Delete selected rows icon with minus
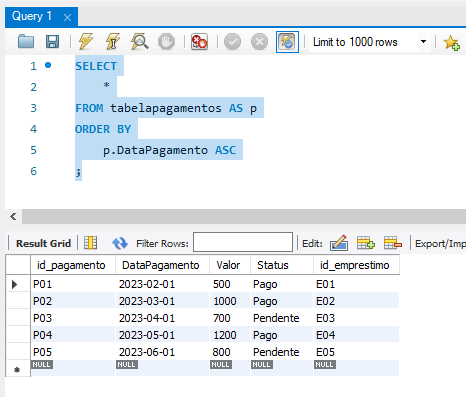The height and width of the screenshot is (397, 466). click(x=393, y=243)
